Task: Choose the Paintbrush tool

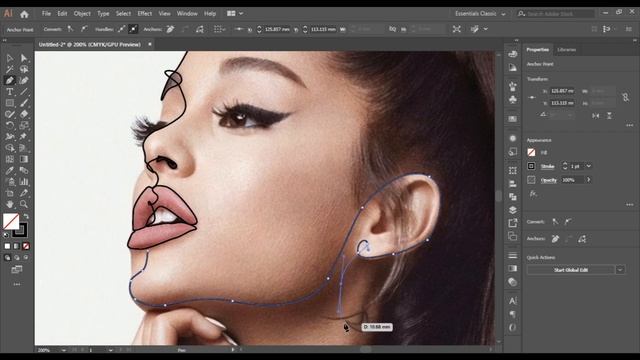Action: (24, 103)
